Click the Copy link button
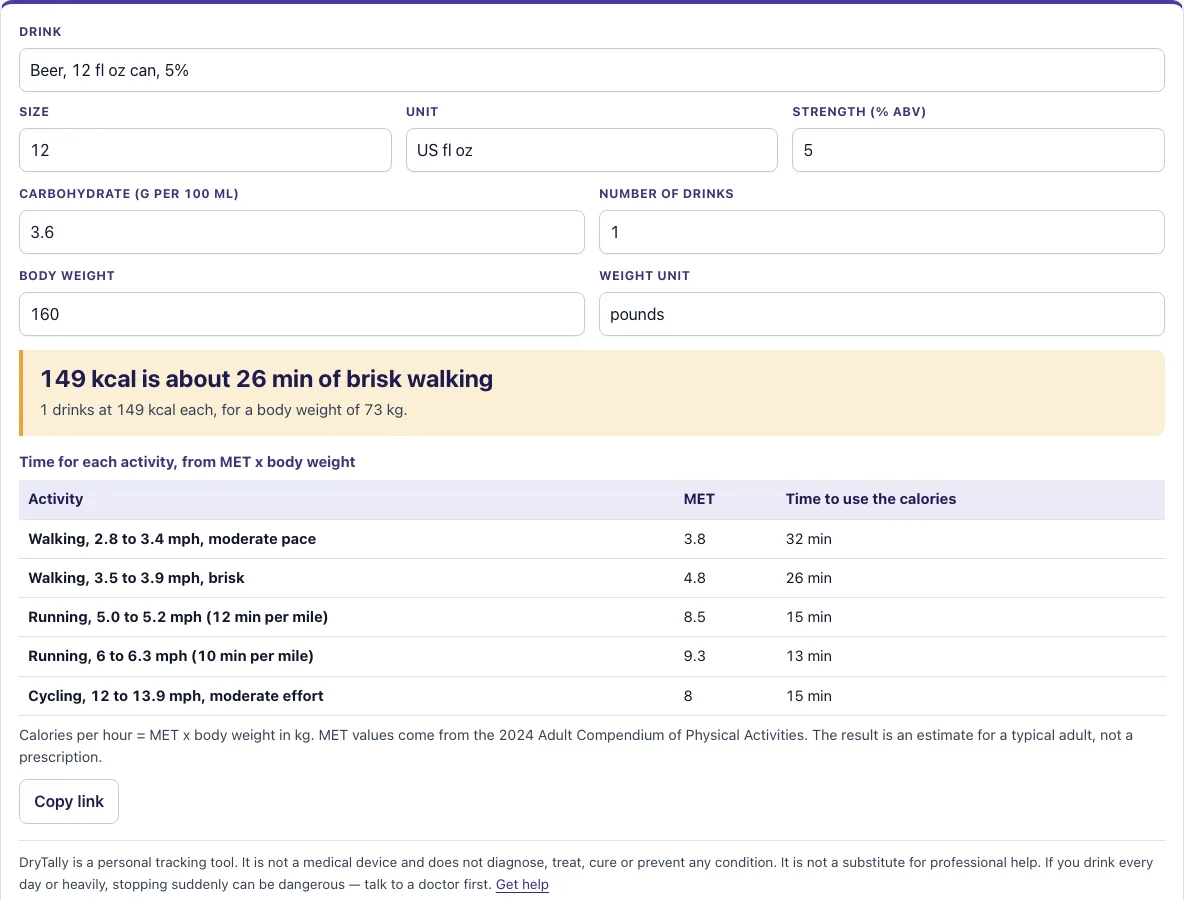 point(69,801)
